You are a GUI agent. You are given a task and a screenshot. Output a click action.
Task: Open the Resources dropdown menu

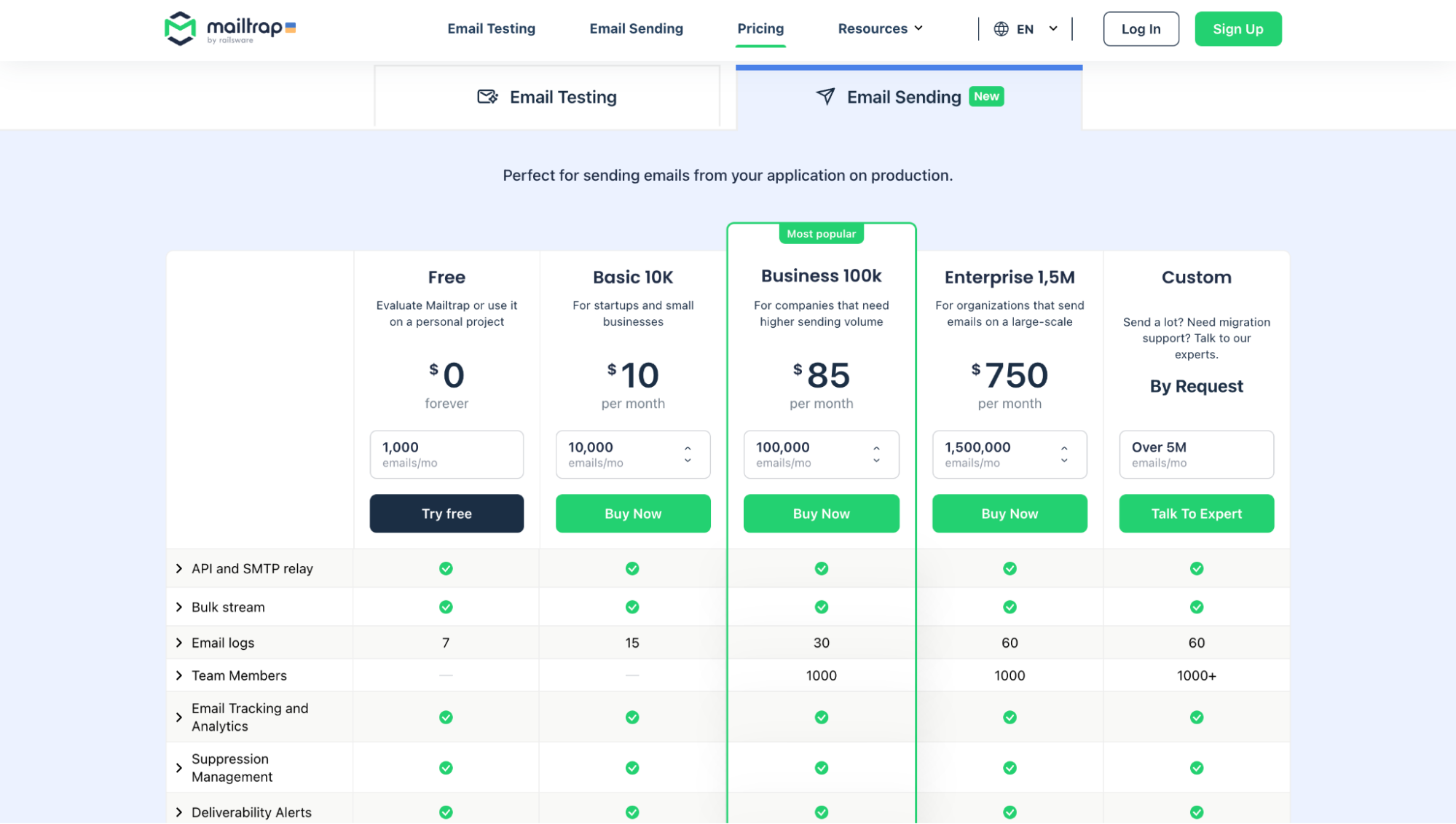(x=880, y=29)
